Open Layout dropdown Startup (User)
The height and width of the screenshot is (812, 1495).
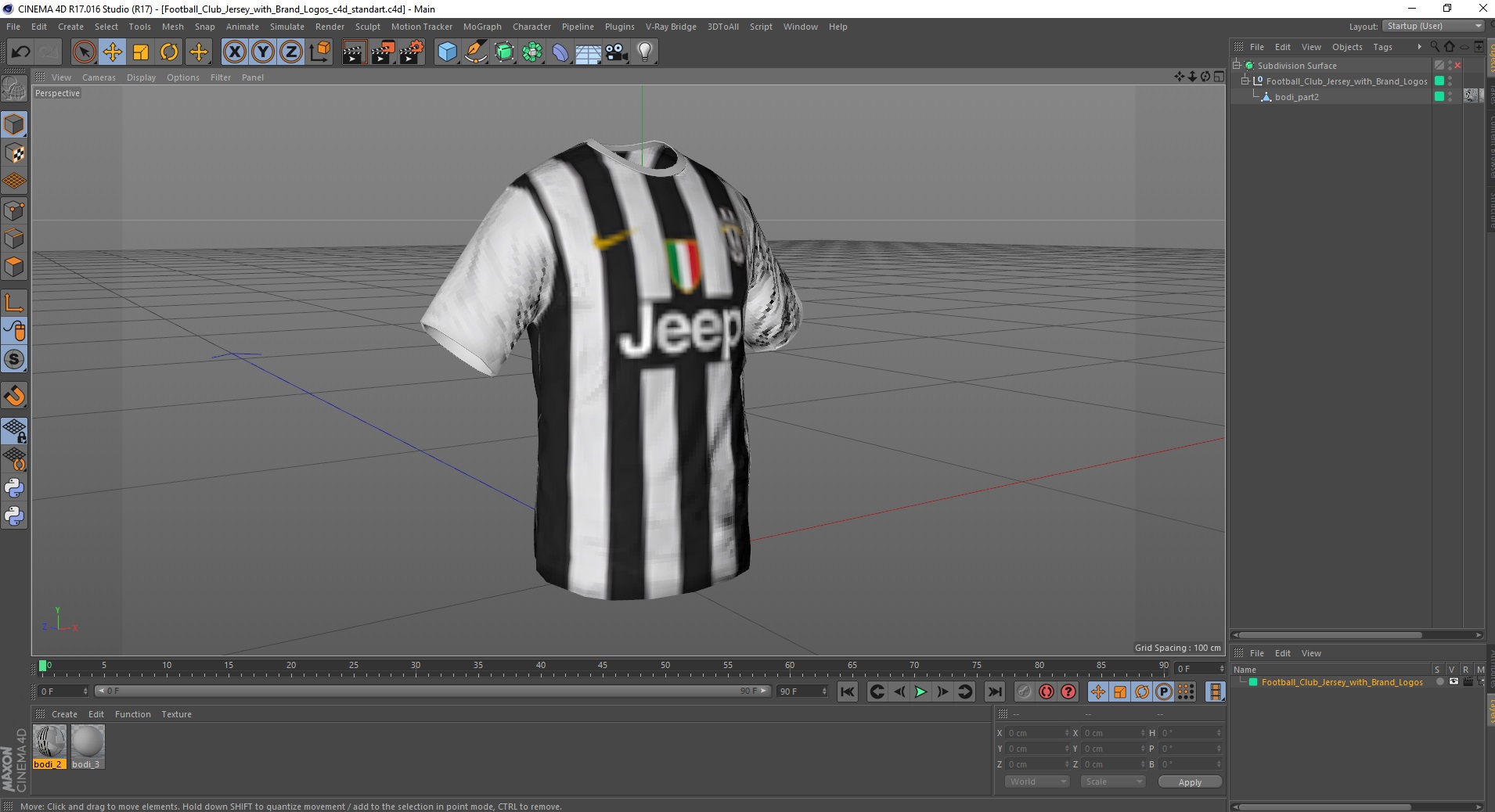coord(1434,26)
